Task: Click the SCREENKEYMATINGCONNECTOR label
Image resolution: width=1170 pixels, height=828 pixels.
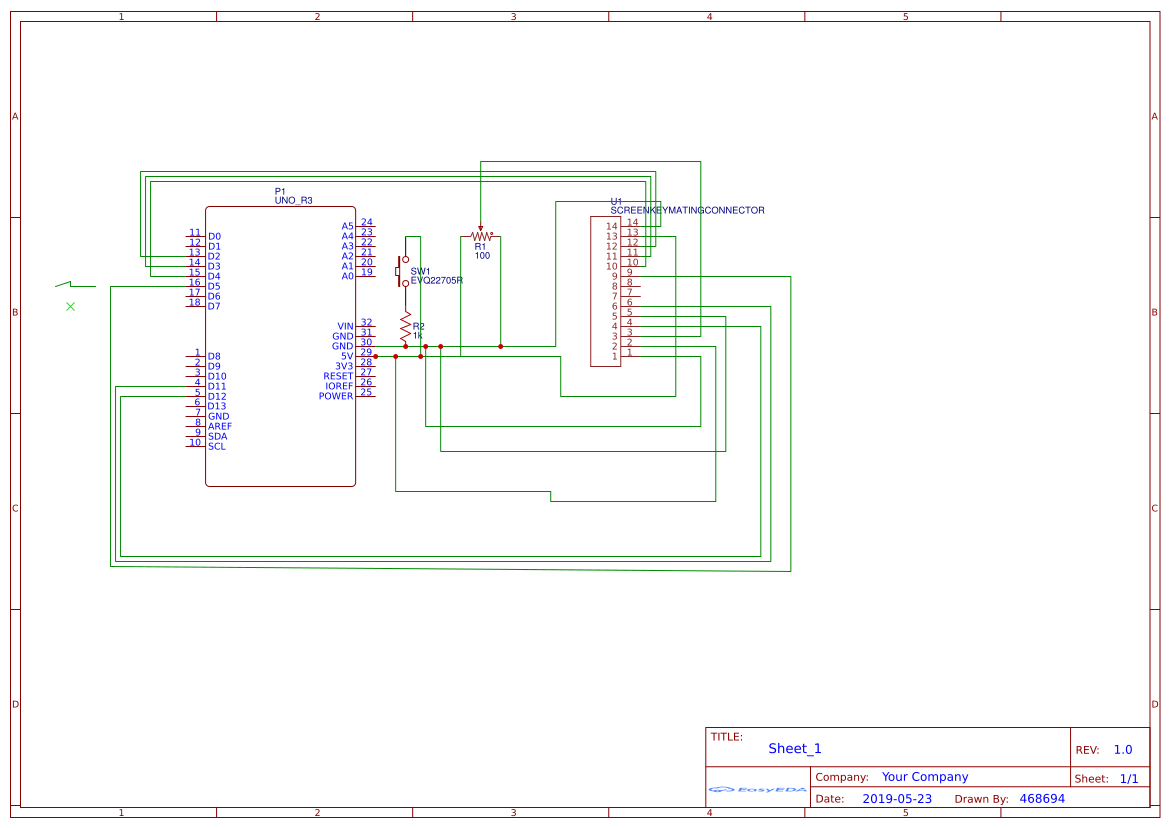Action: pos(687,210)
